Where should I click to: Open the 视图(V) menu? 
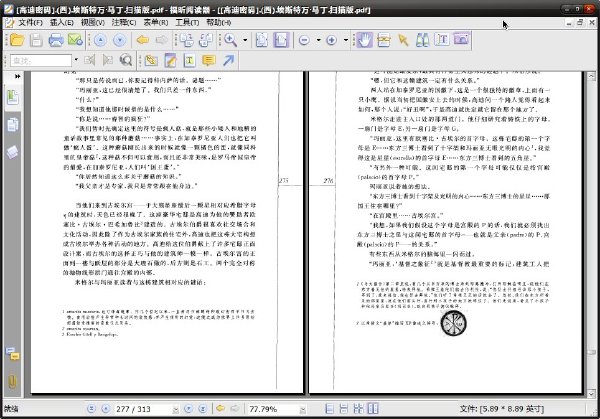coord(92,23)
